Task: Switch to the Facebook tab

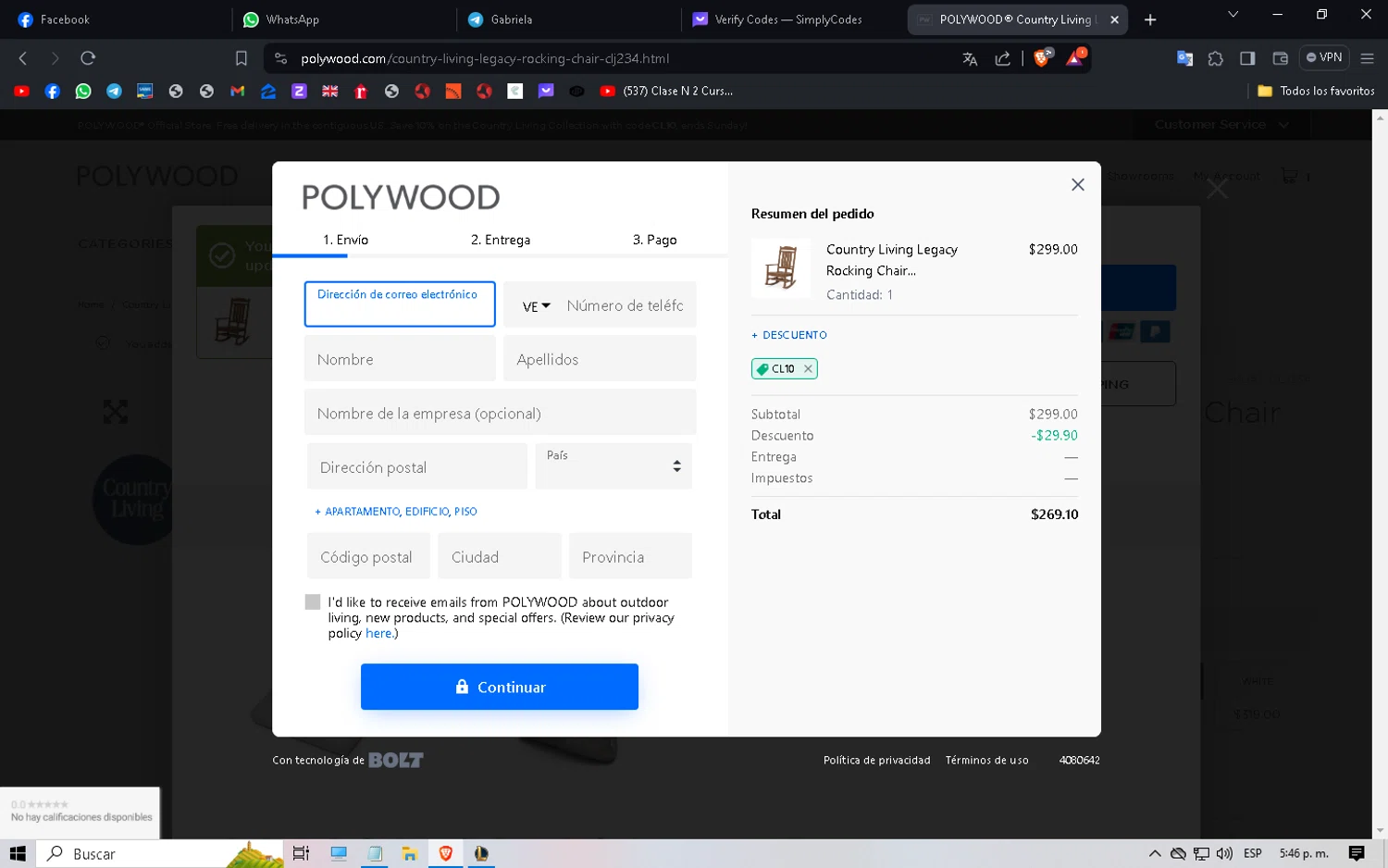Action: (x=116, y=19)
